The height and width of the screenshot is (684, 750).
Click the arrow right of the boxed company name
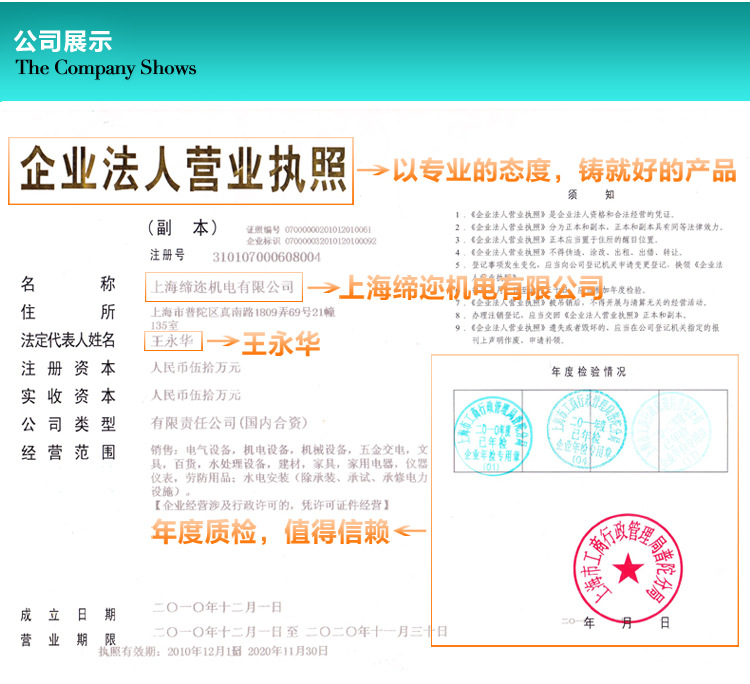pyautogui.click(x=318, y=288)
